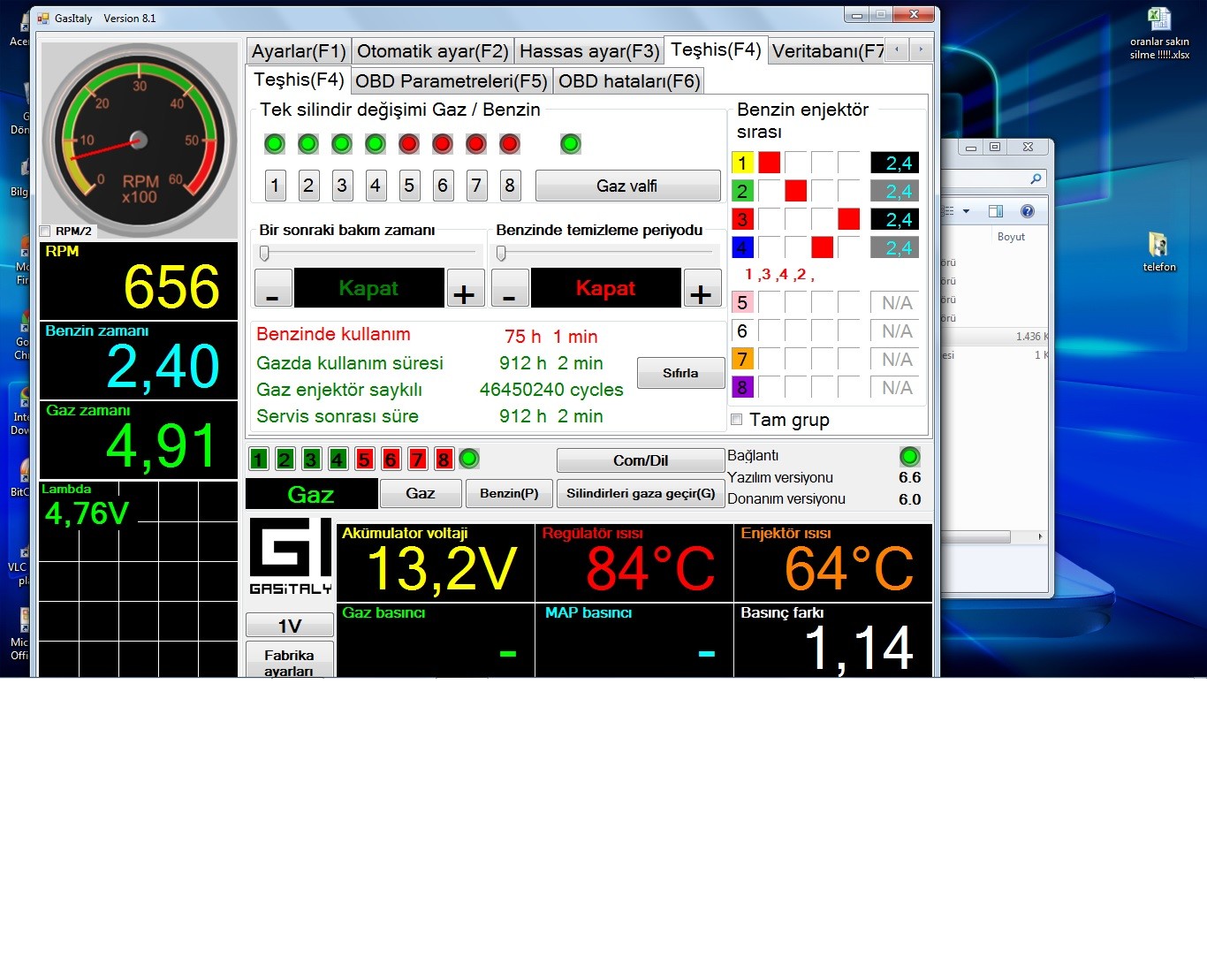Viewport: 1207px width, 980px height.
Task: Toggle green cylinder 1 box in bottom row
Action: point(258,459)
